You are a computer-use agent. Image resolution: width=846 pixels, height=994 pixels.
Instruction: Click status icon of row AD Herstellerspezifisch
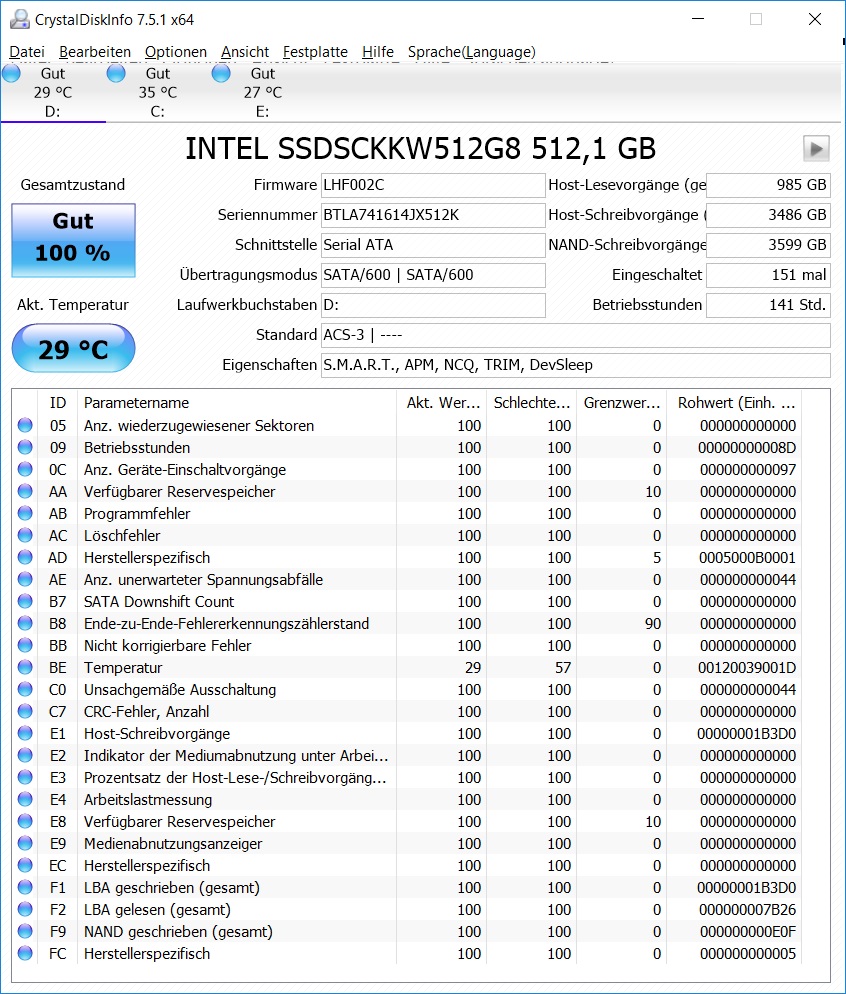25,557
